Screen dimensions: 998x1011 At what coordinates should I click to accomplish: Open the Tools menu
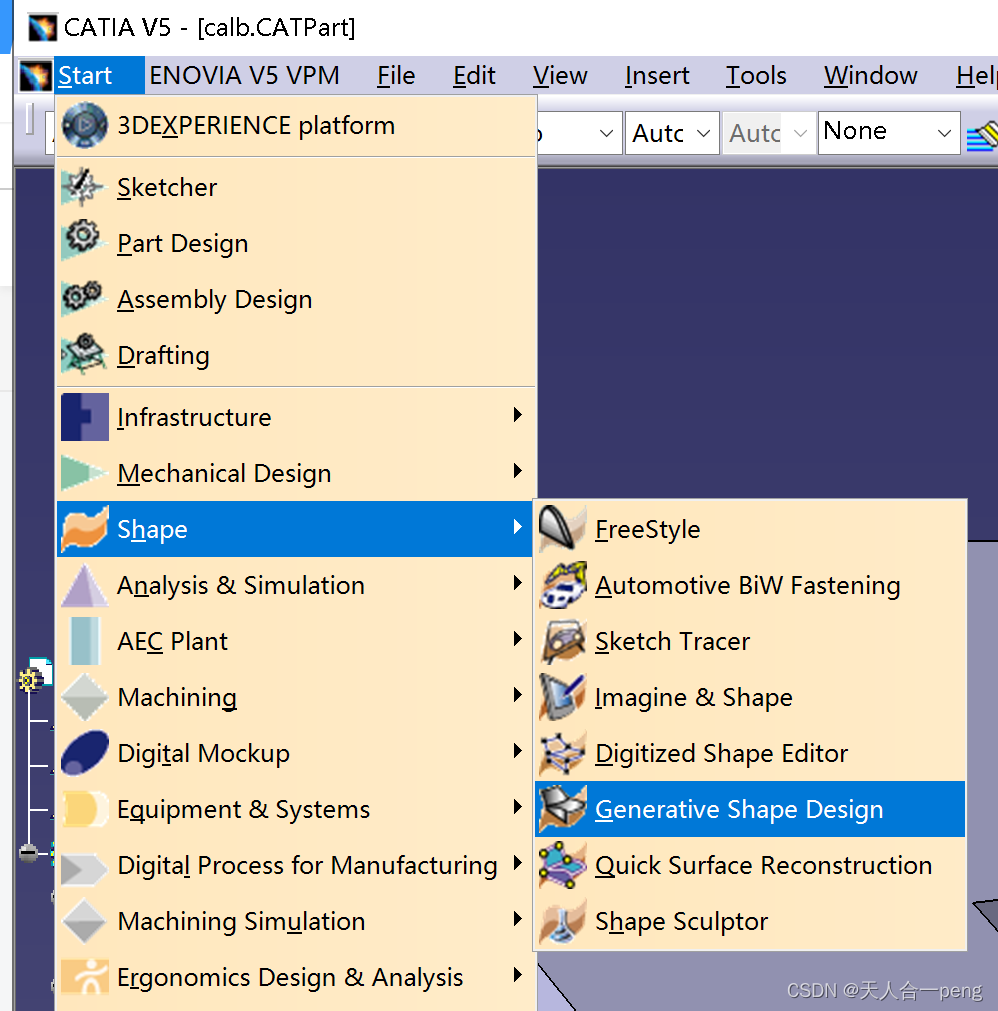pos(756,75)
